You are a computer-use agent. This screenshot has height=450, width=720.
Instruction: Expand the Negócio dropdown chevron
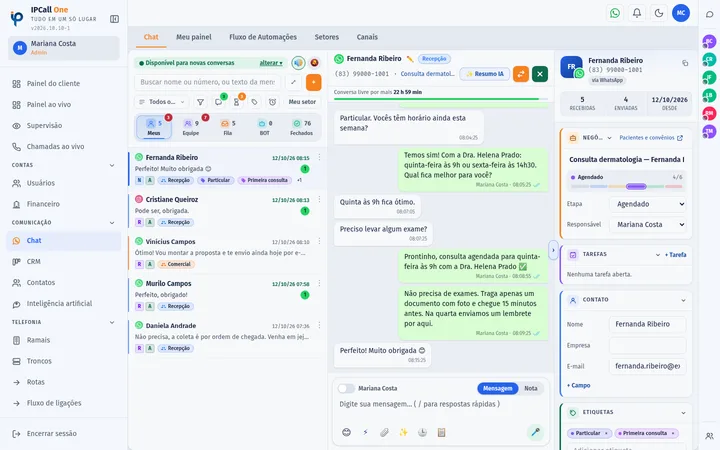coord(609,138)
